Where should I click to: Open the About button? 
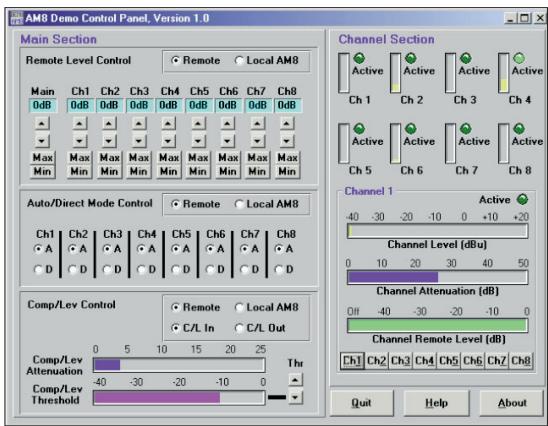(512, 403)
